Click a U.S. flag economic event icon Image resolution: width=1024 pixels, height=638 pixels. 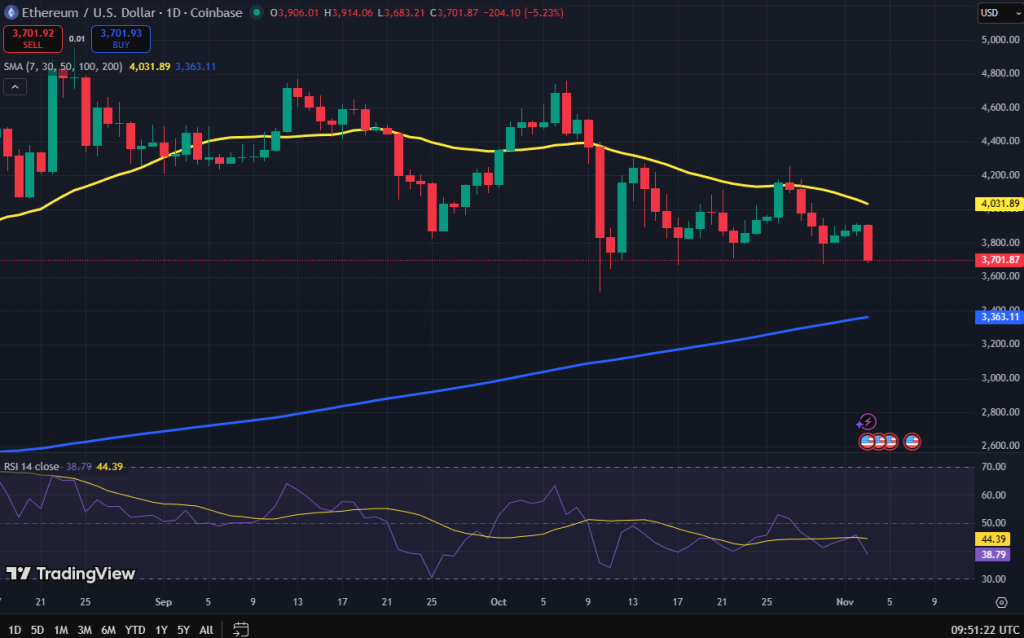(868, 441)
